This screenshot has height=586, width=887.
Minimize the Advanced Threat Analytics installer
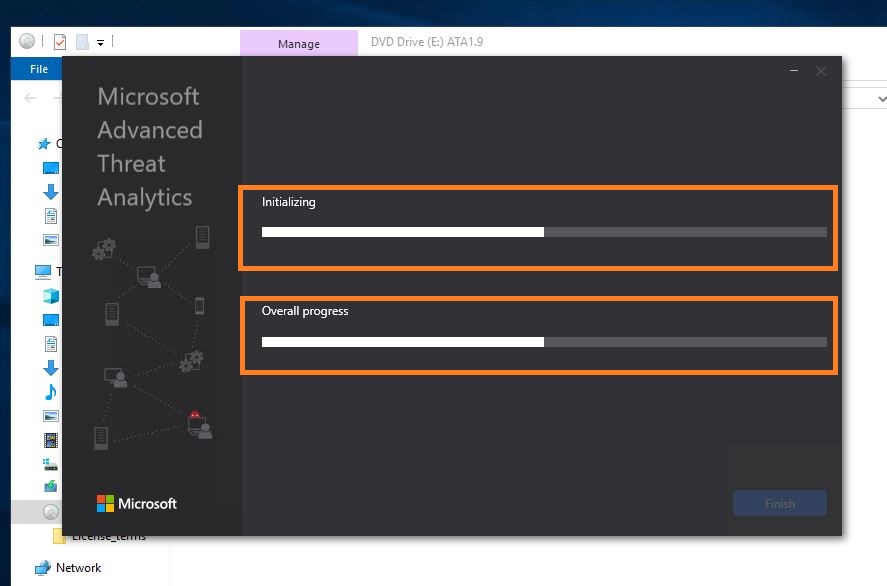pos(794,71)
